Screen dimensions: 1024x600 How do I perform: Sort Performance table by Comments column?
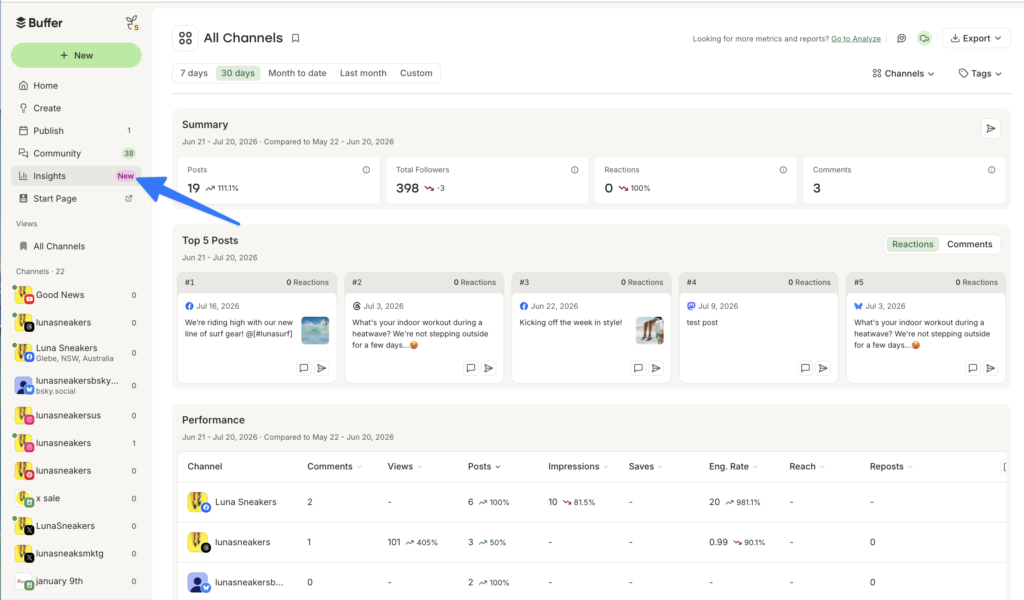point(334,467)
